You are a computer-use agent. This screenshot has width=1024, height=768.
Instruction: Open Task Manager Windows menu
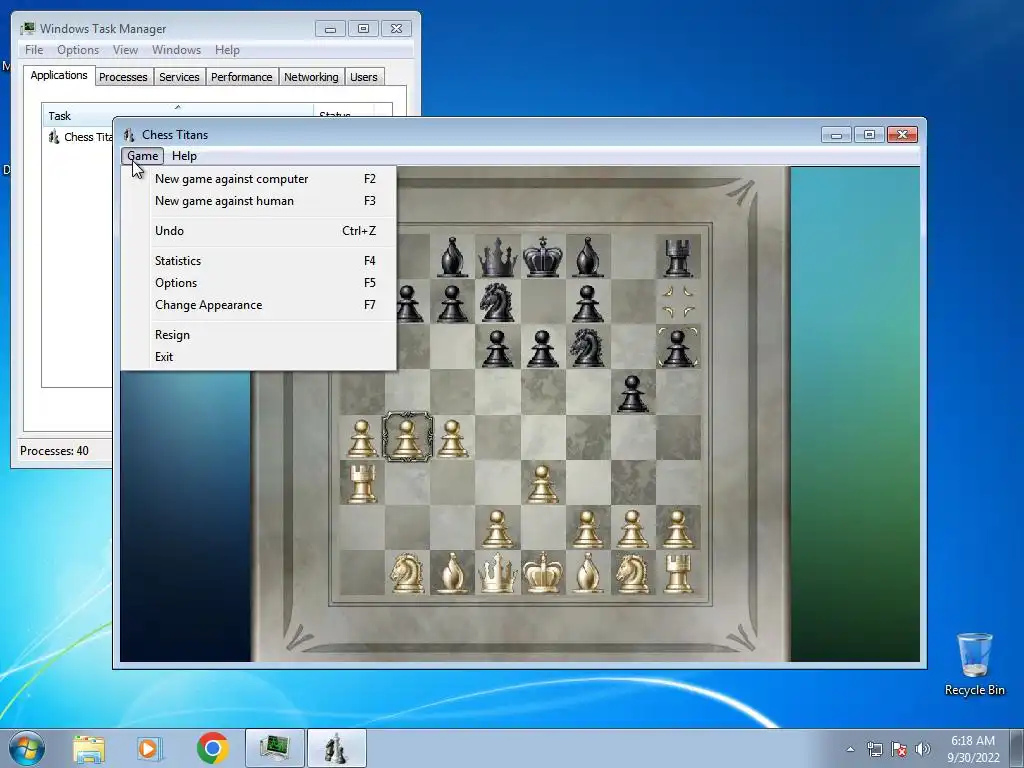pyautogui.click(x=176, y=50)
